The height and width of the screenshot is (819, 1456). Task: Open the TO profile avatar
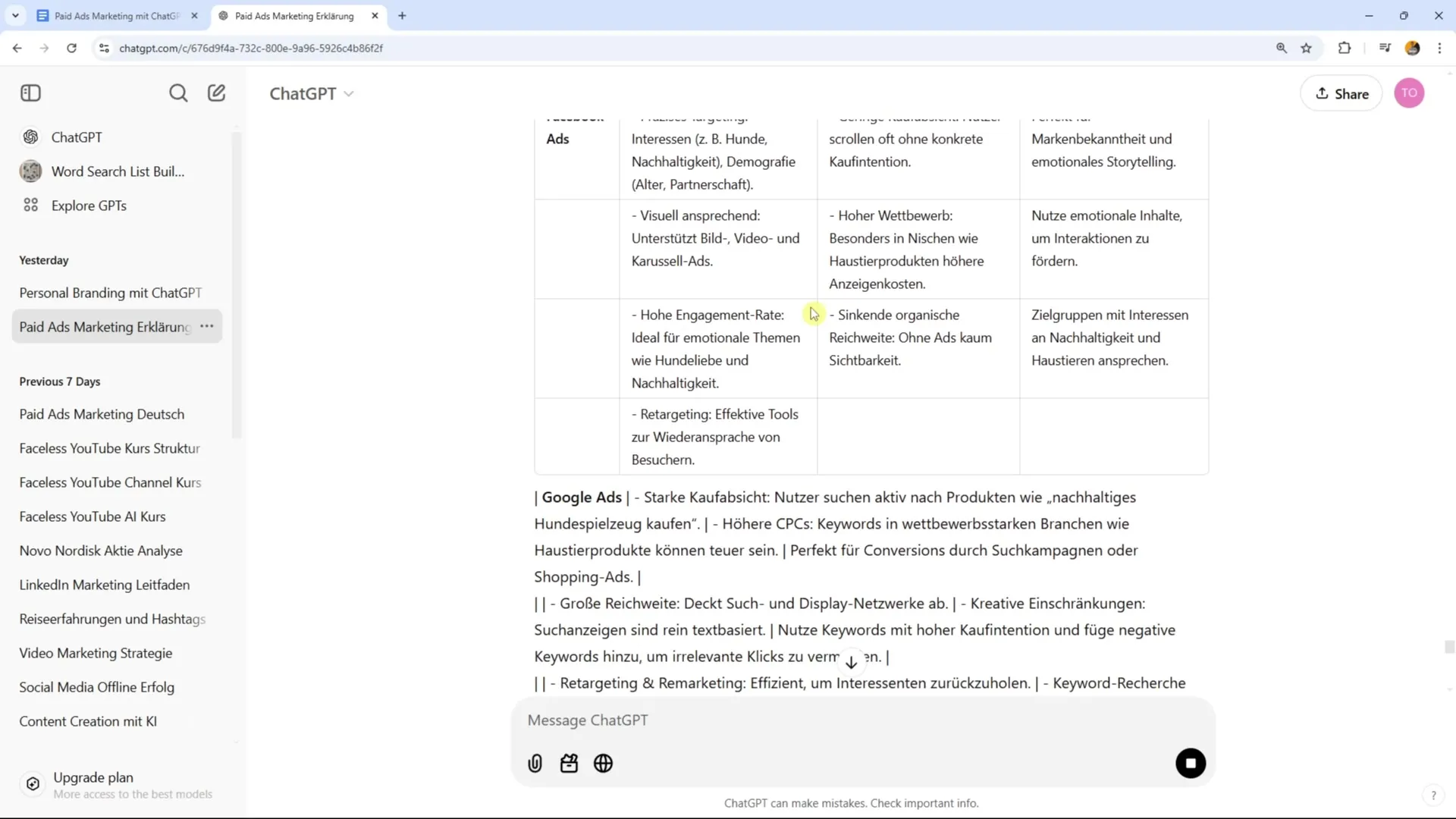click(1409, 93)
